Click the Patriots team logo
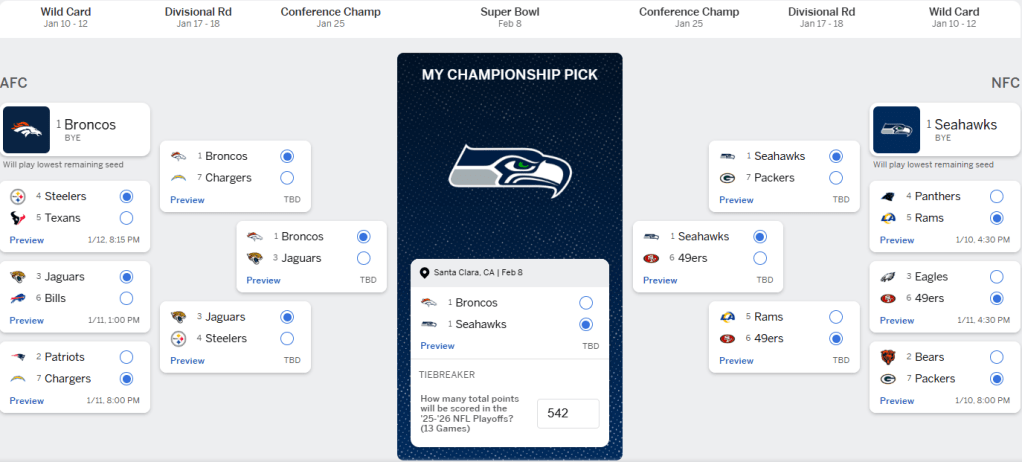The image size is (1022, 462). point(17,357)
